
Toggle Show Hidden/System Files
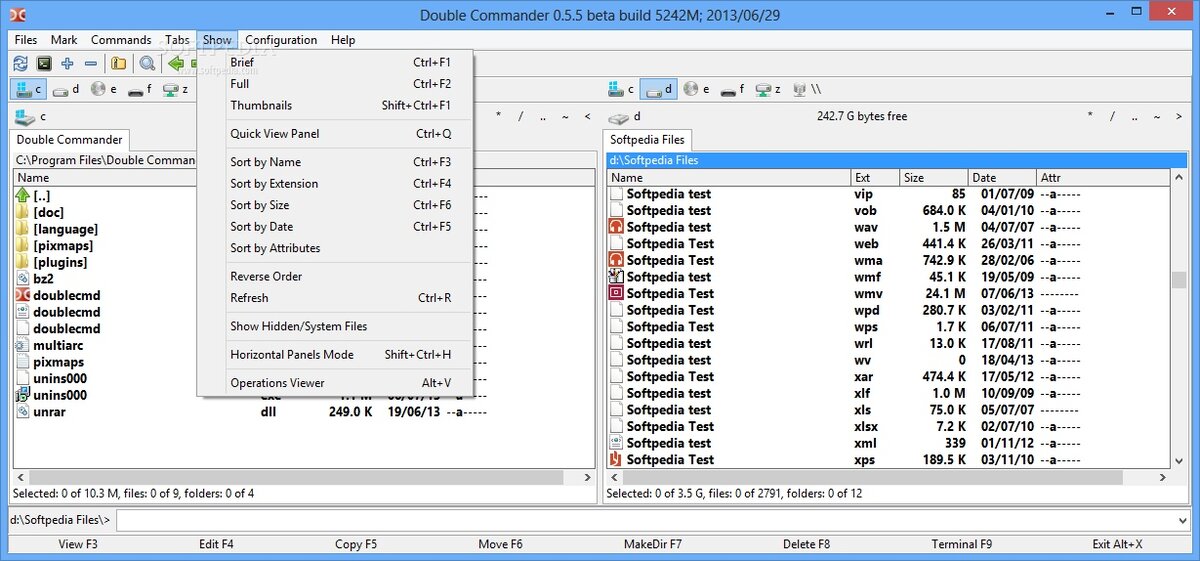[335, 326]
